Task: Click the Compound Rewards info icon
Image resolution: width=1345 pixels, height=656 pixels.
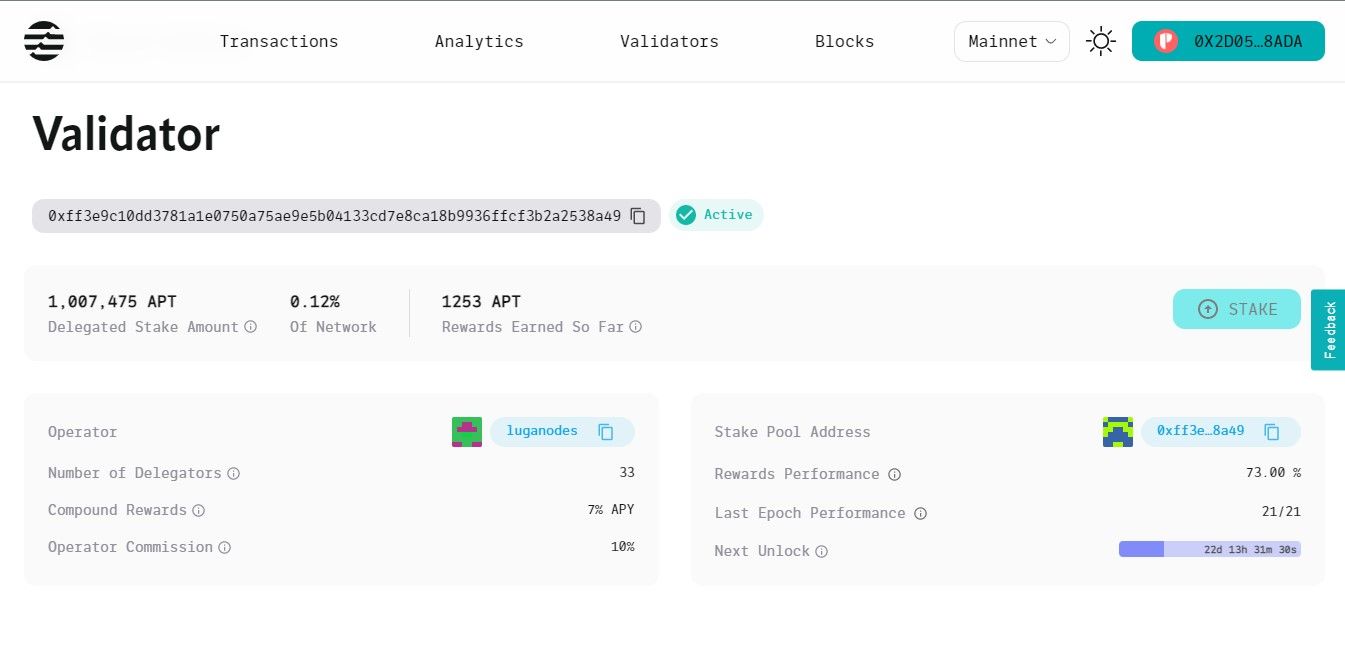Action: point(198,510)
